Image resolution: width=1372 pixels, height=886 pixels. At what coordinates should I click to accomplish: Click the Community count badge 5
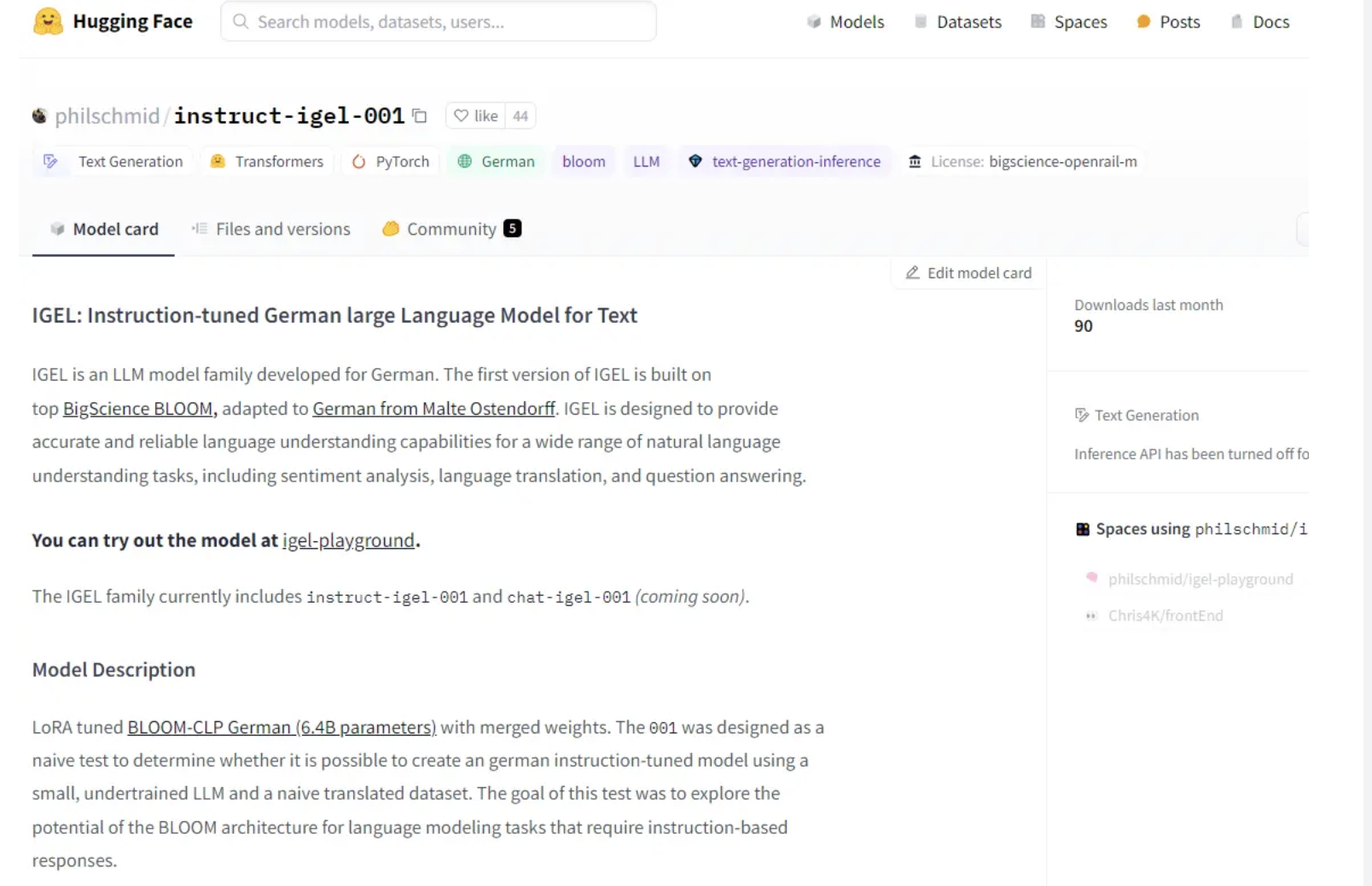(x=512, y=228)
